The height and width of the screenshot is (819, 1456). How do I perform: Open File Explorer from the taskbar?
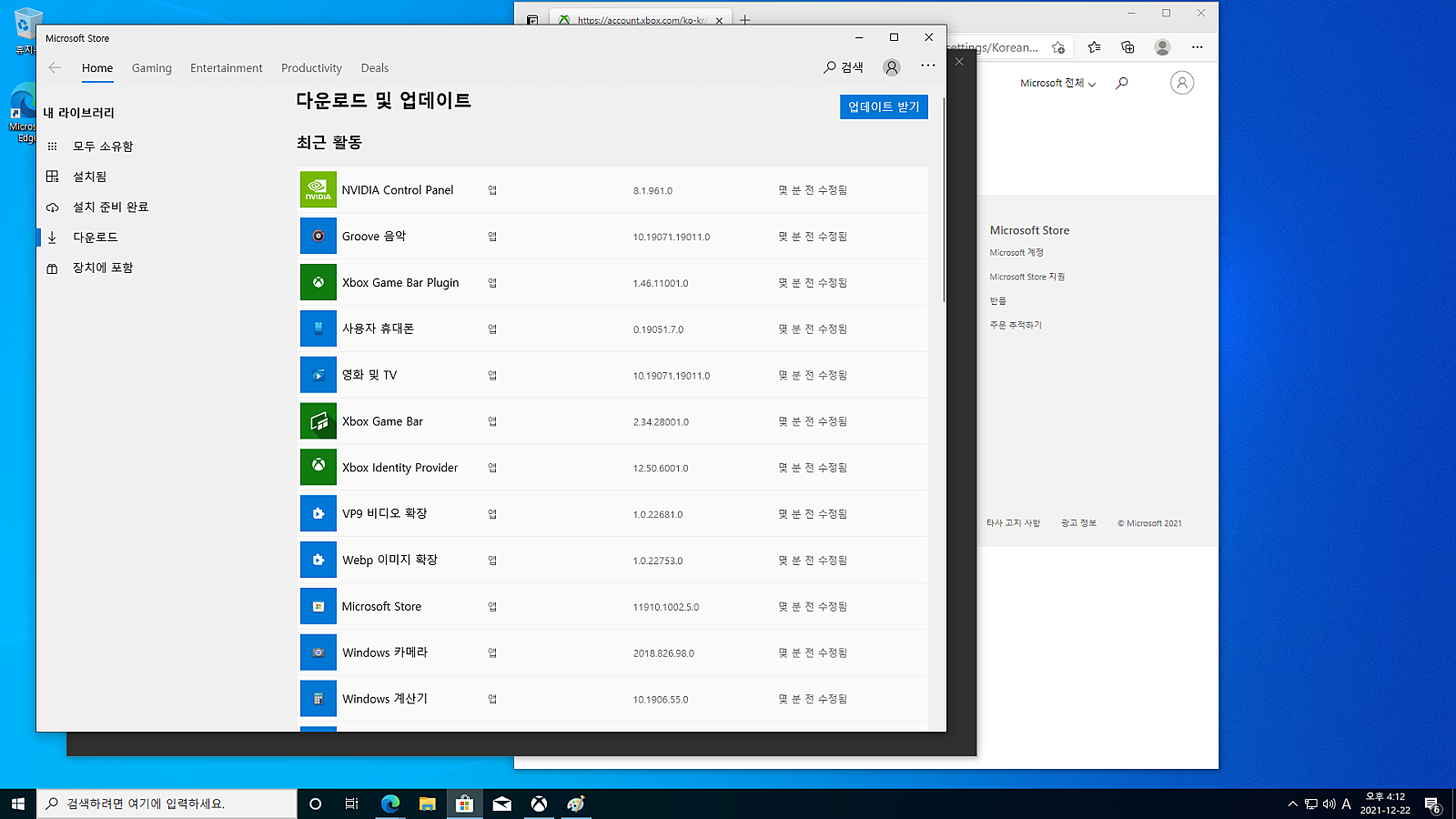tap(427, 804)
